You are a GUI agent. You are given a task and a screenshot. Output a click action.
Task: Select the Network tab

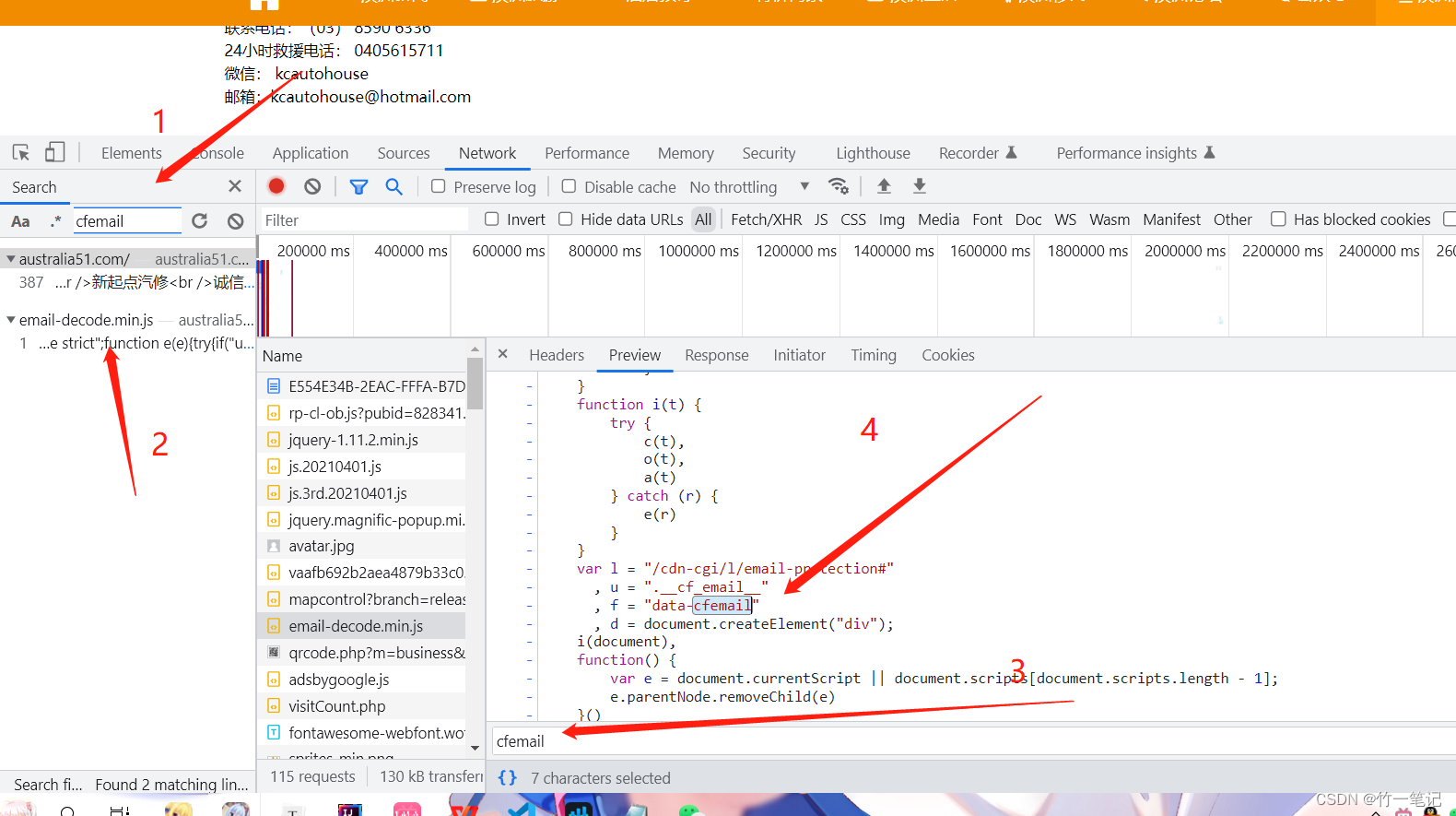[x=487, y=153]
